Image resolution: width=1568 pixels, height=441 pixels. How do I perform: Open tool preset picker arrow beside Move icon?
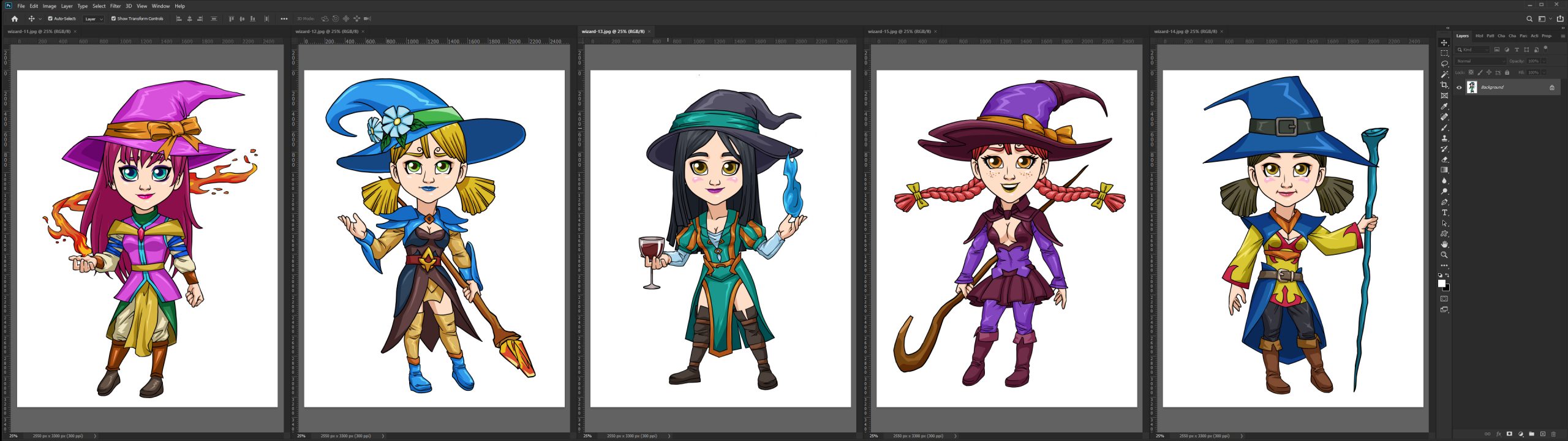pos(40,19)
